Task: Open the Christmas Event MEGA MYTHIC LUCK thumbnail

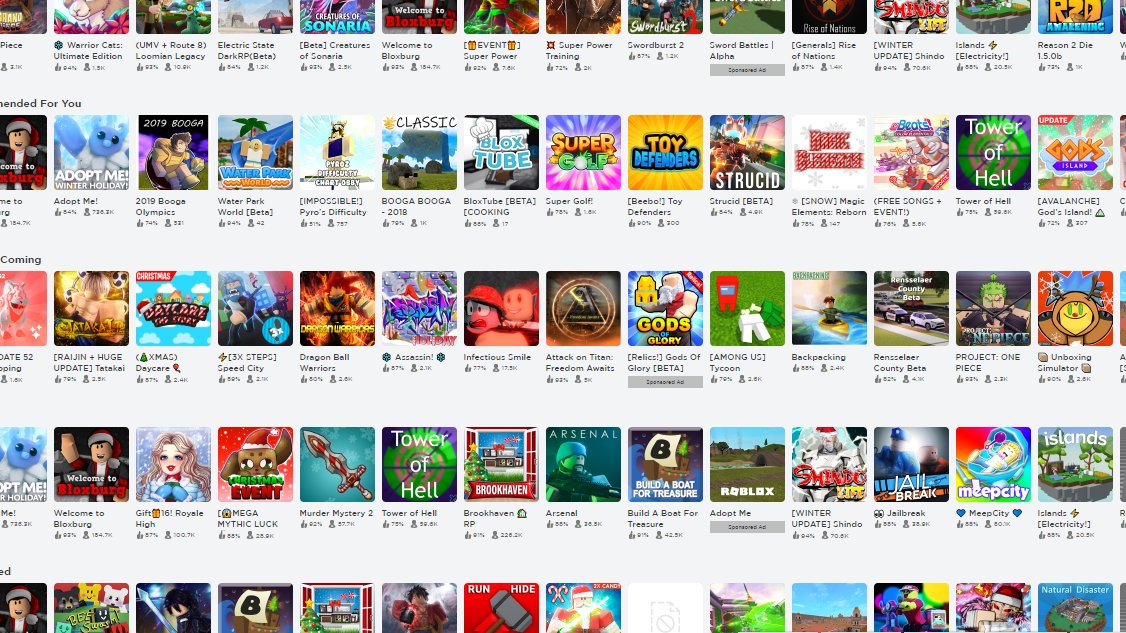Action: click(255, 464)
